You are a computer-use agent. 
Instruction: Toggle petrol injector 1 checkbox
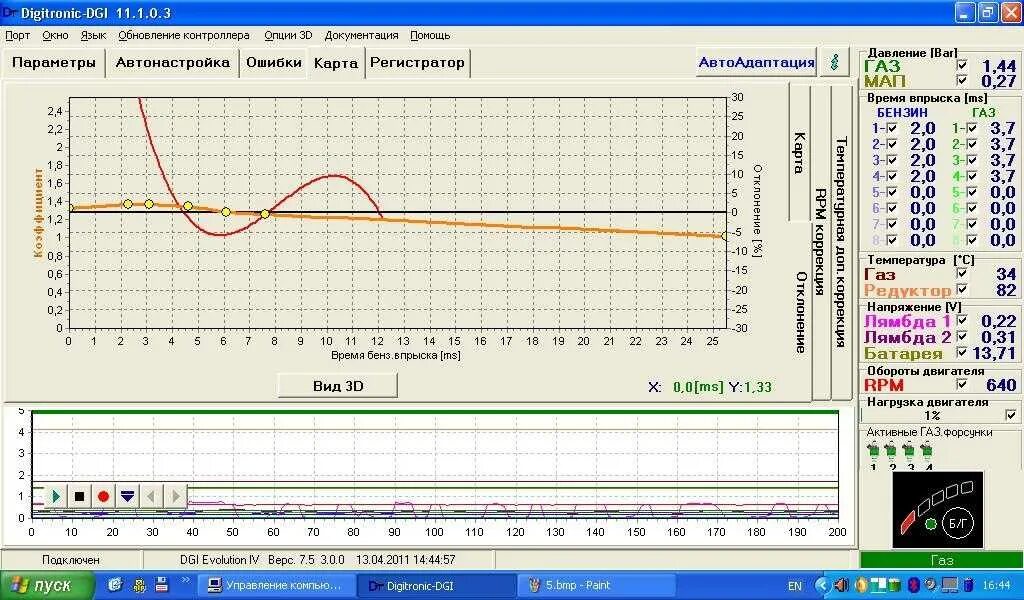click(892, 129)
